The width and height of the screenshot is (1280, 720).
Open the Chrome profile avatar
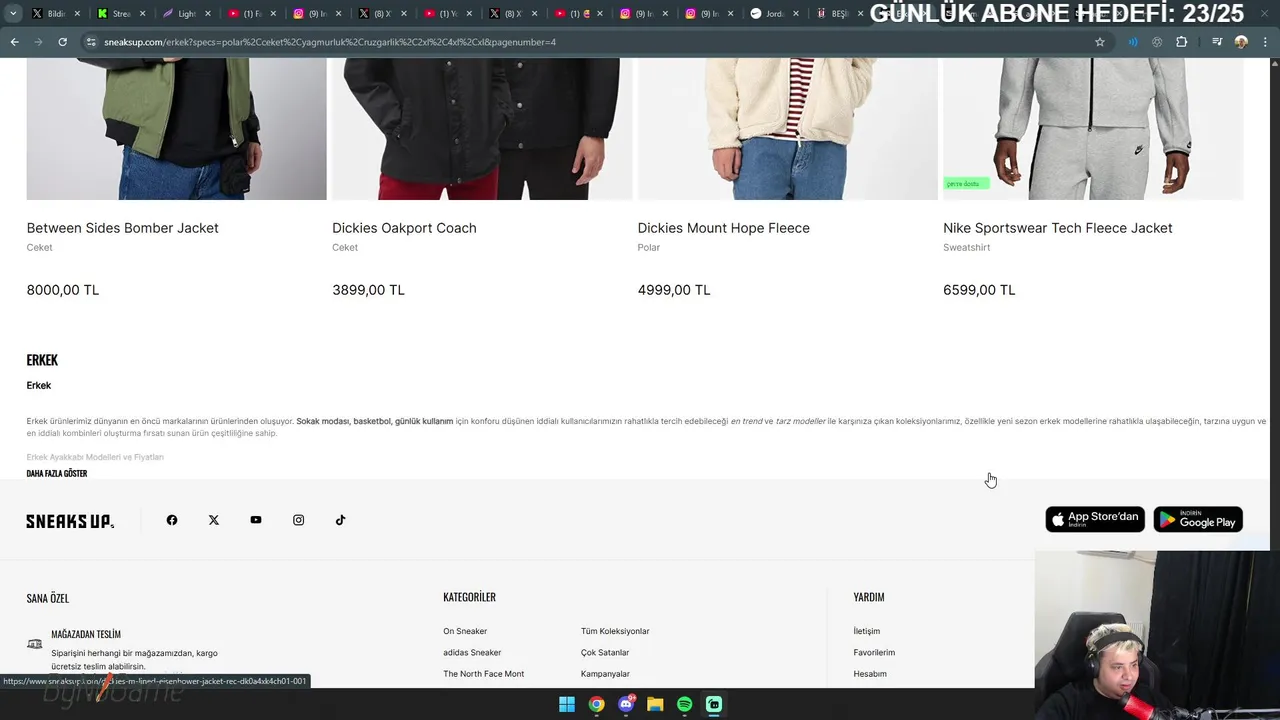pyautogui.click(x=1241, y=42)
